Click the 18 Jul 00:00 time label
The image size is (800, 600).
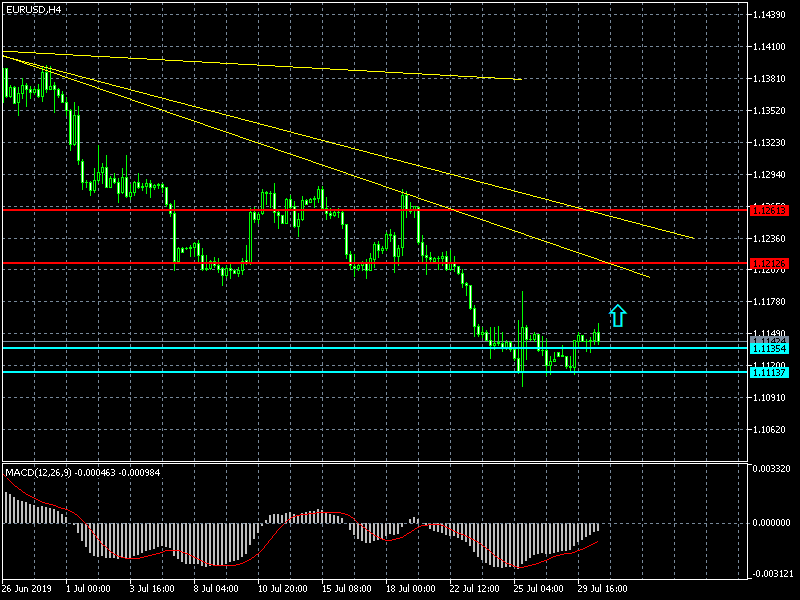(x=410, y=588)
